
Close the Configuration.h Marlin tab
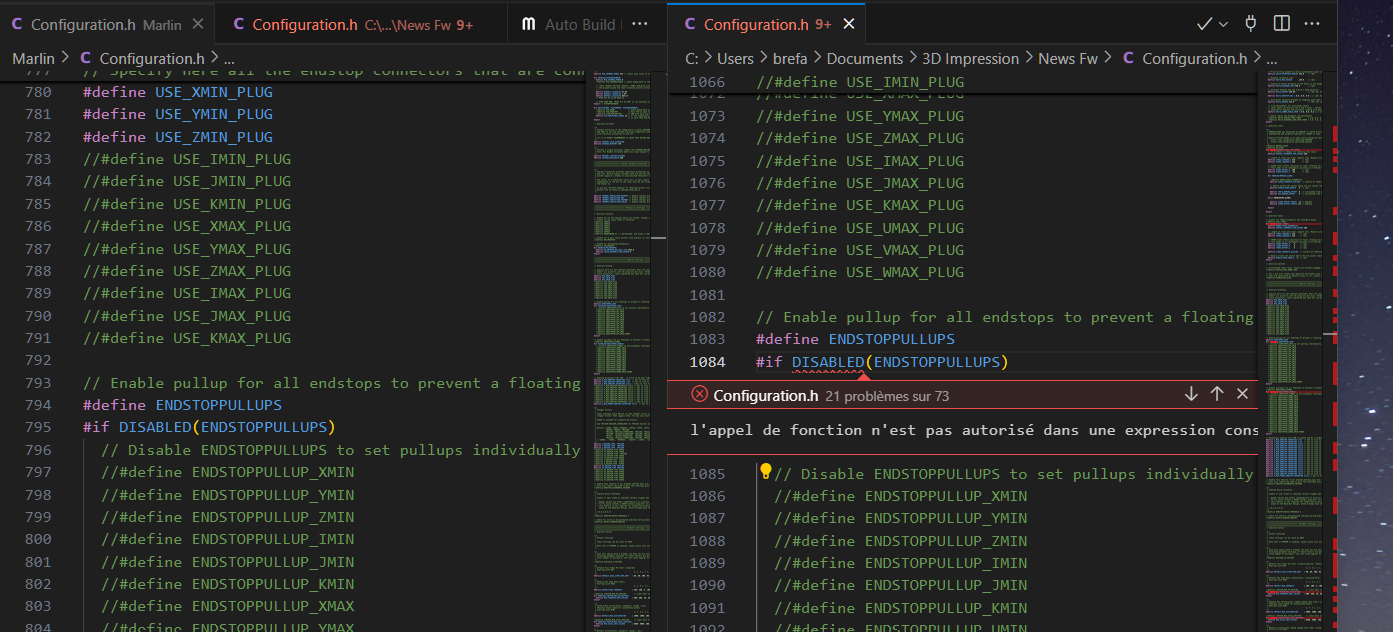[197, 24]
